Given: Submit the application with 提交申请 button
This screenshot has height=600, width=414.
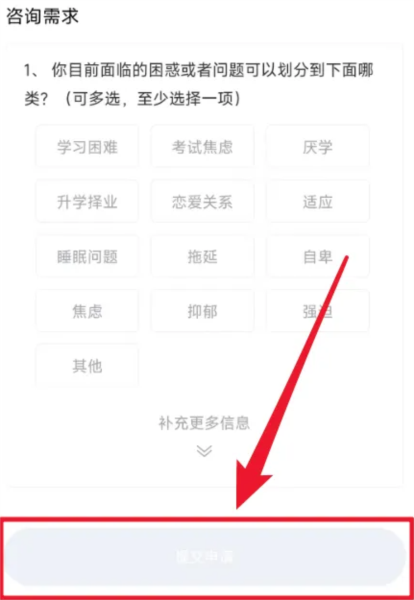Looking at the screenshot, I should [x=205, y=557].
